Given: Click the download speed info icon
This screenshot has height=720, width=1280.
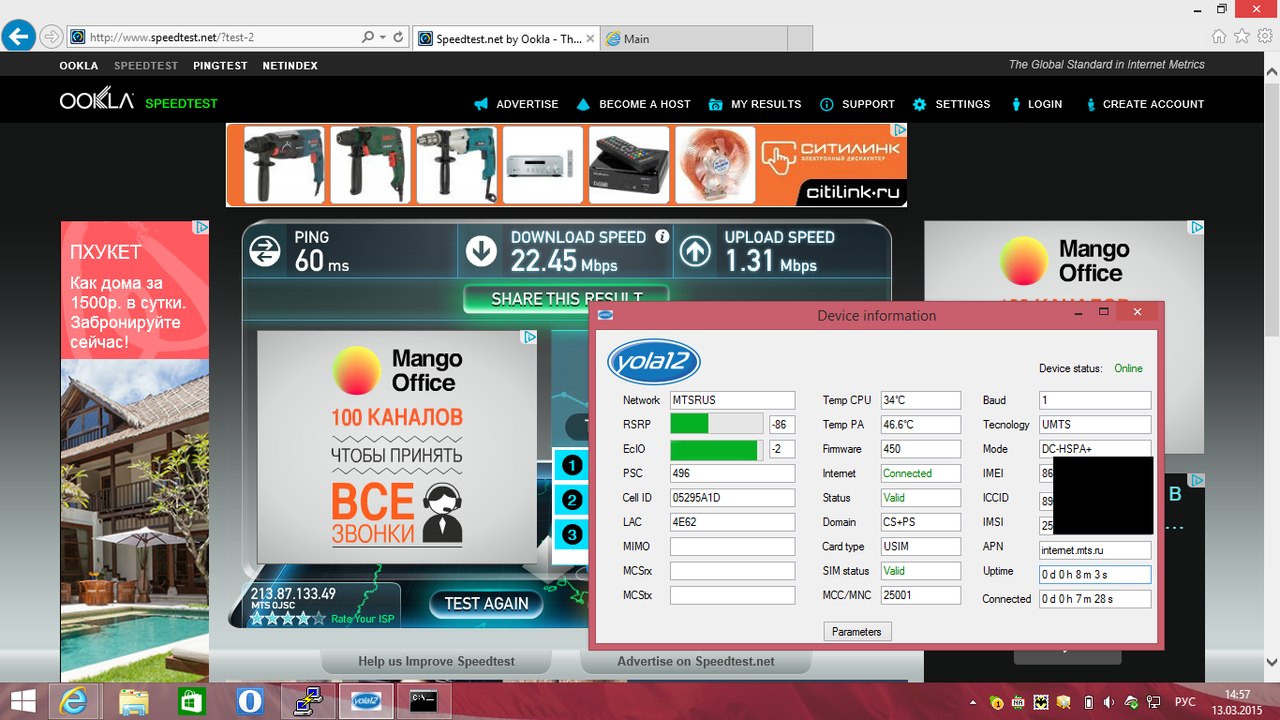Looking at the screenshot, I should tap(662, 237).
